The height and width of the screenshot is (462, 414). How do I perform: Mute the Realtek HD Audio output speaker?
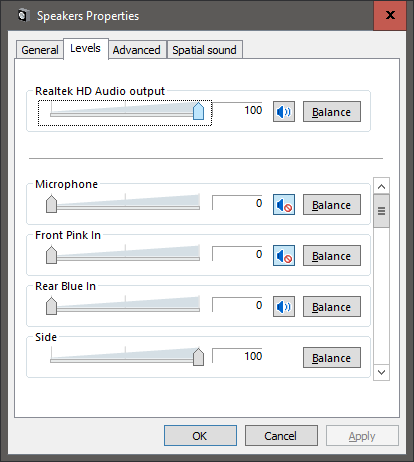[284, 112]
